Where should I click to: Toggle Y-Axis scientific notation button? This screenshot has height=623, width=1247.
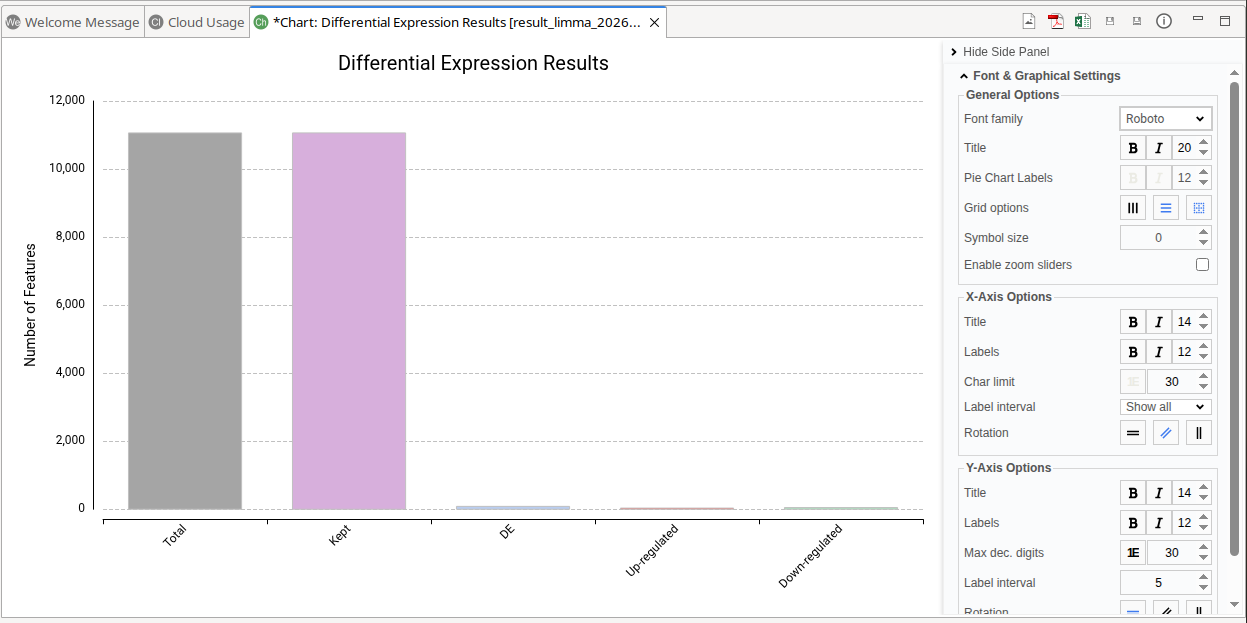pyautogui.click(x=1133, y=553)
